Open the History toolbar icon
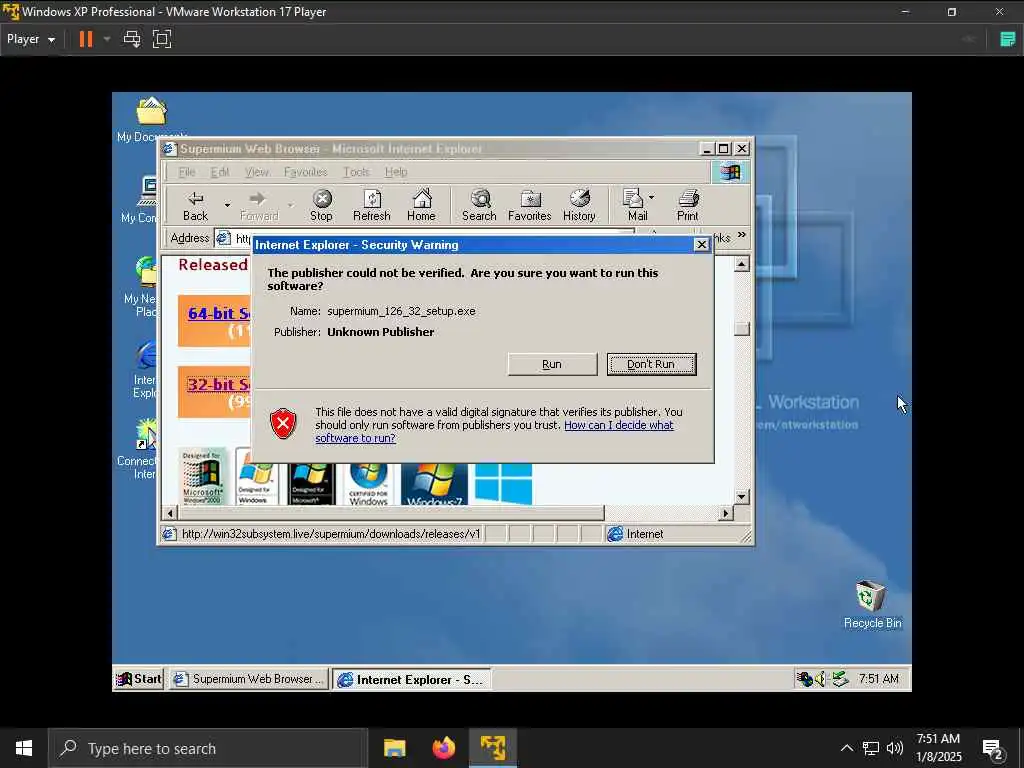This screenshot has height=768, width=1024. [x=579, y=205]
